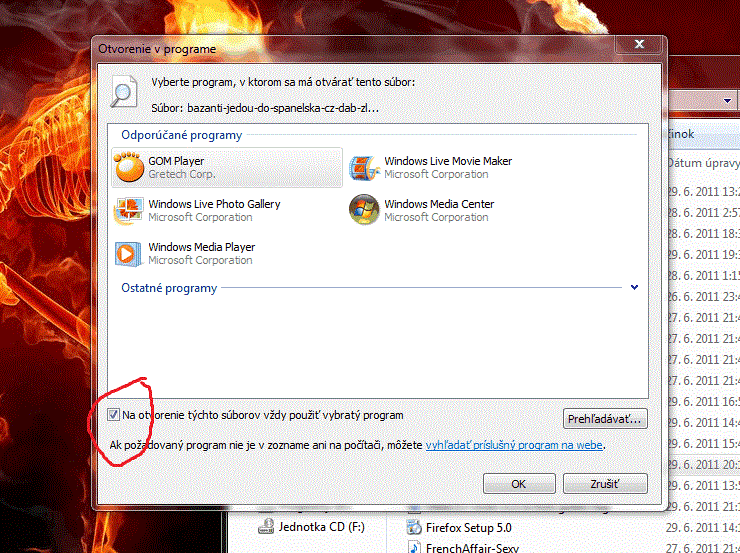
Task: Click the 'Windows Media Center' name text
Action: (x=439, y=204)
